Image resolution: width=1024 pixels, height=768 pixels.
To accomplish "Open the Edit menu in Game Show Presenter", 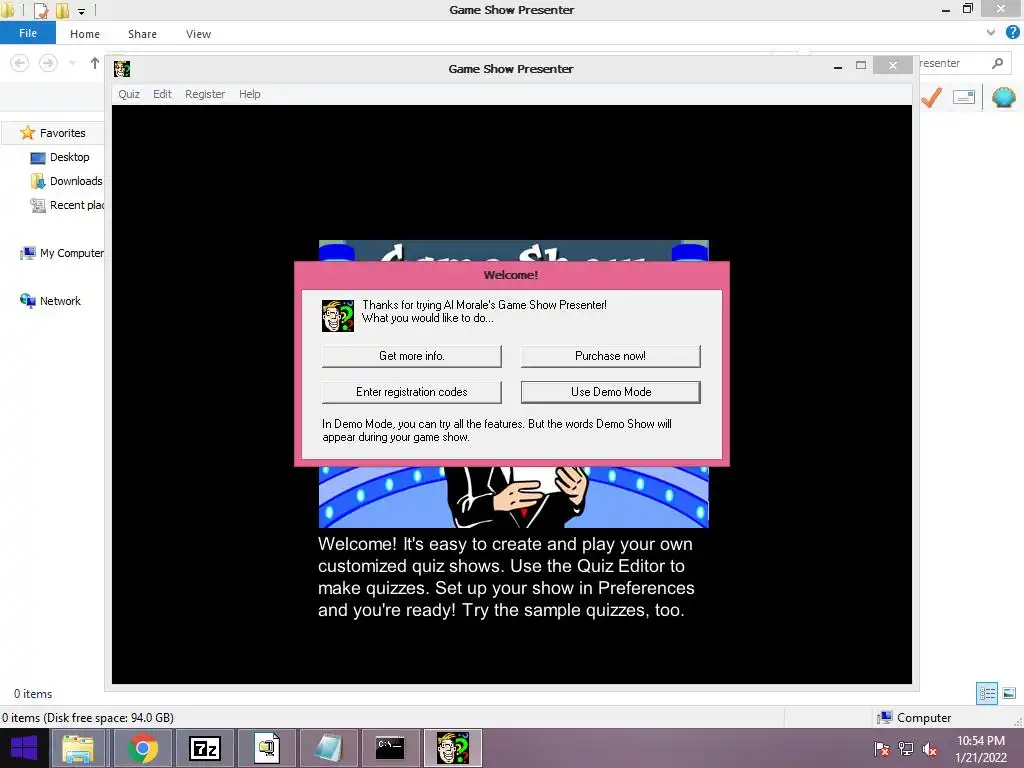I will 162,94.
